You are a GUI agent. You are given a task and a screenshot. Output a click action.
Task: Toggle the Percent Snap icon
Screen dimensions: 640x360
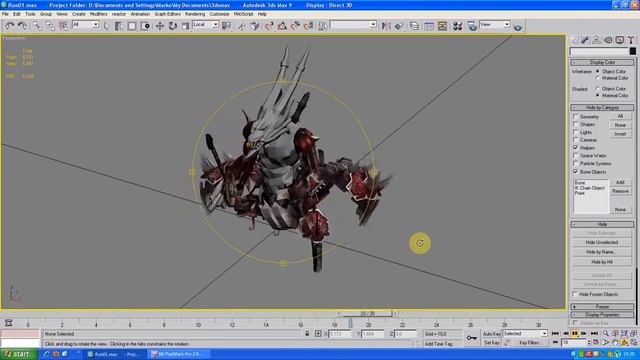pyautogui.click(x=295, y=26)
